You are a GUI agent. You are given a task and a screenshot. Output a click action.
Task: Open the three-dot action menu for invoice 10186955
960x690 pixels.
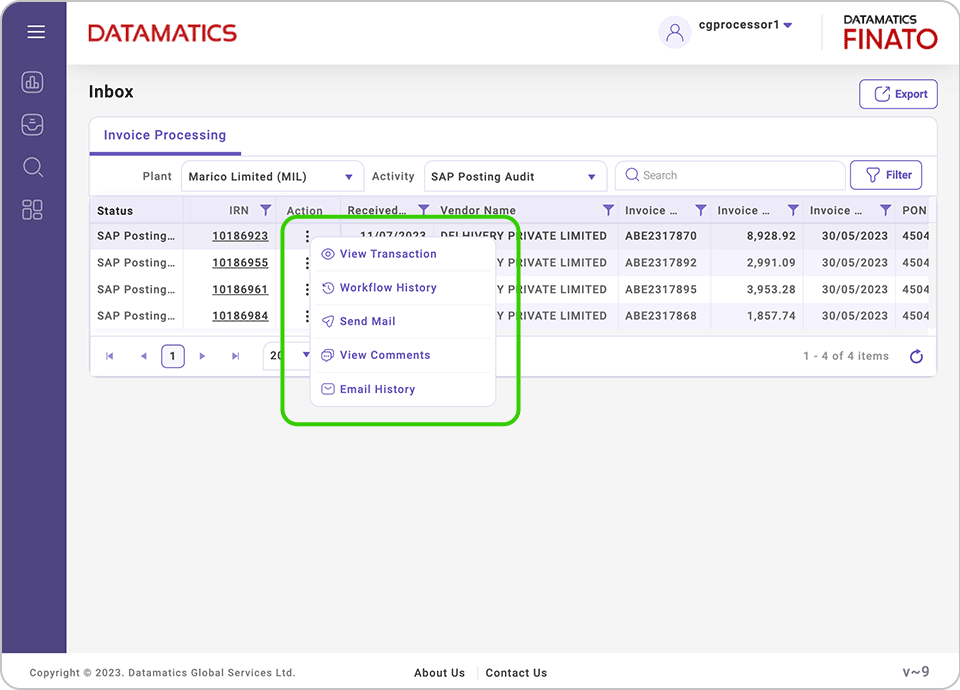click(x=307, y=262)
